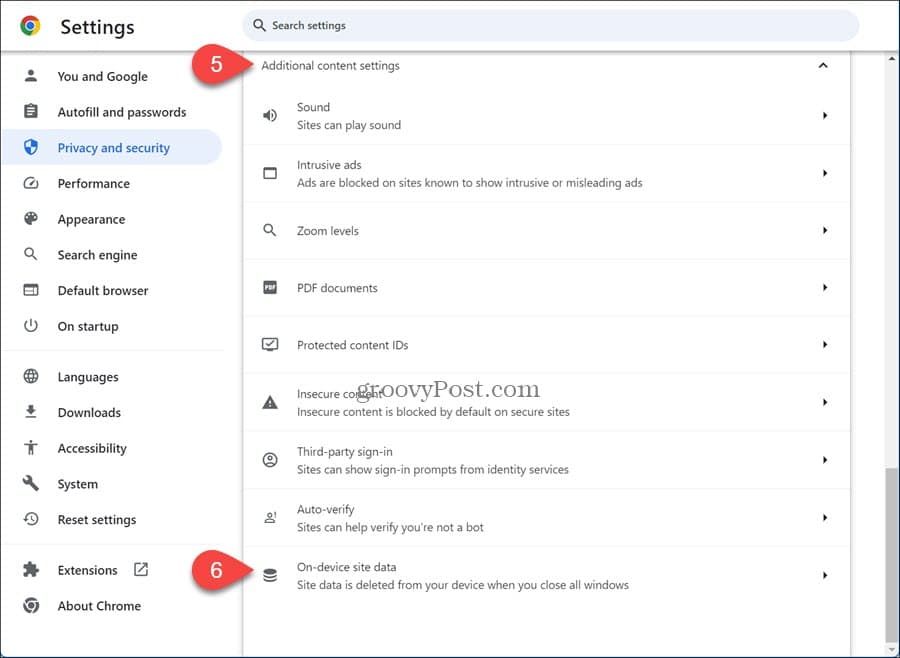The image size is (900, 658).
Task: Open On startup settings
Action: pos(112,326)
